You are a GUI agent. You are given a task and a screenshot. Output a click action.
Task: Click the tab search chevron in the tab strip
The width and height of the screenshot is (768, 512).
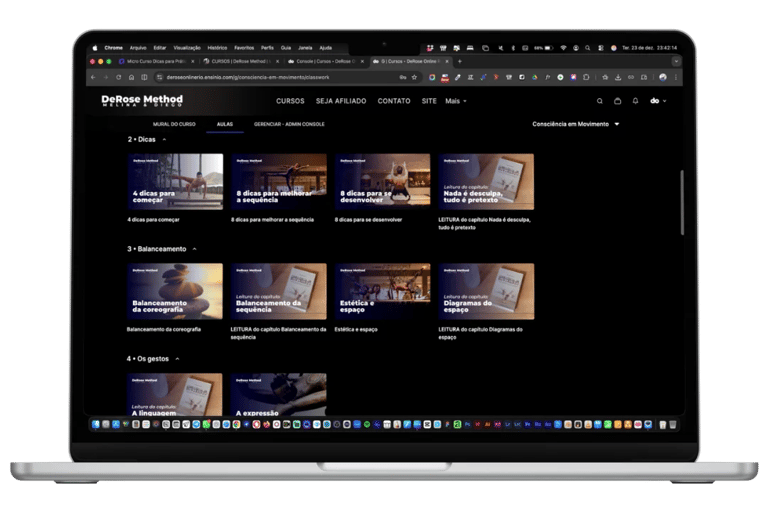tap(676, 62)
